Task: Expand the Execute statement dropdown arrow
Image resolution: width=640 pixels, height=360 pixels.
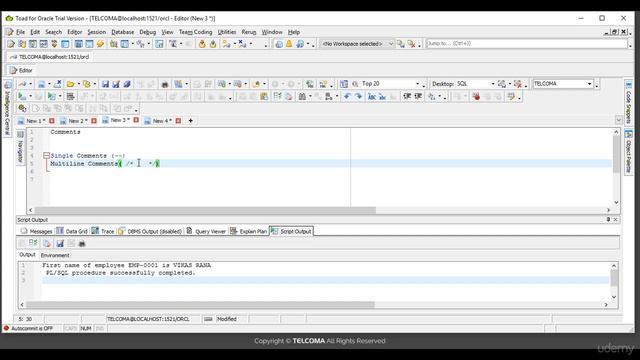Action: tap(30, 96)
